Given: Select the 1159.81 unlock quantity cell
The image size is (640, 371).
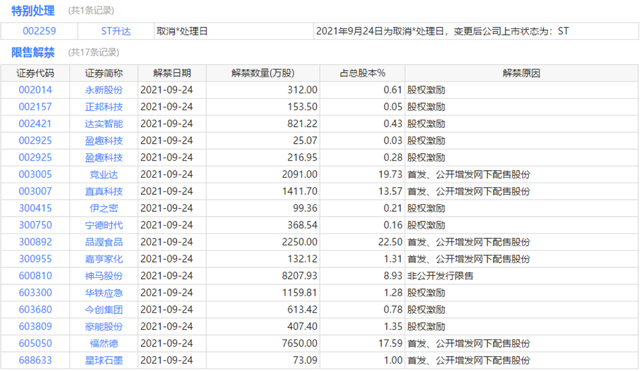Looking at the screenshot, I should [263, 293].
